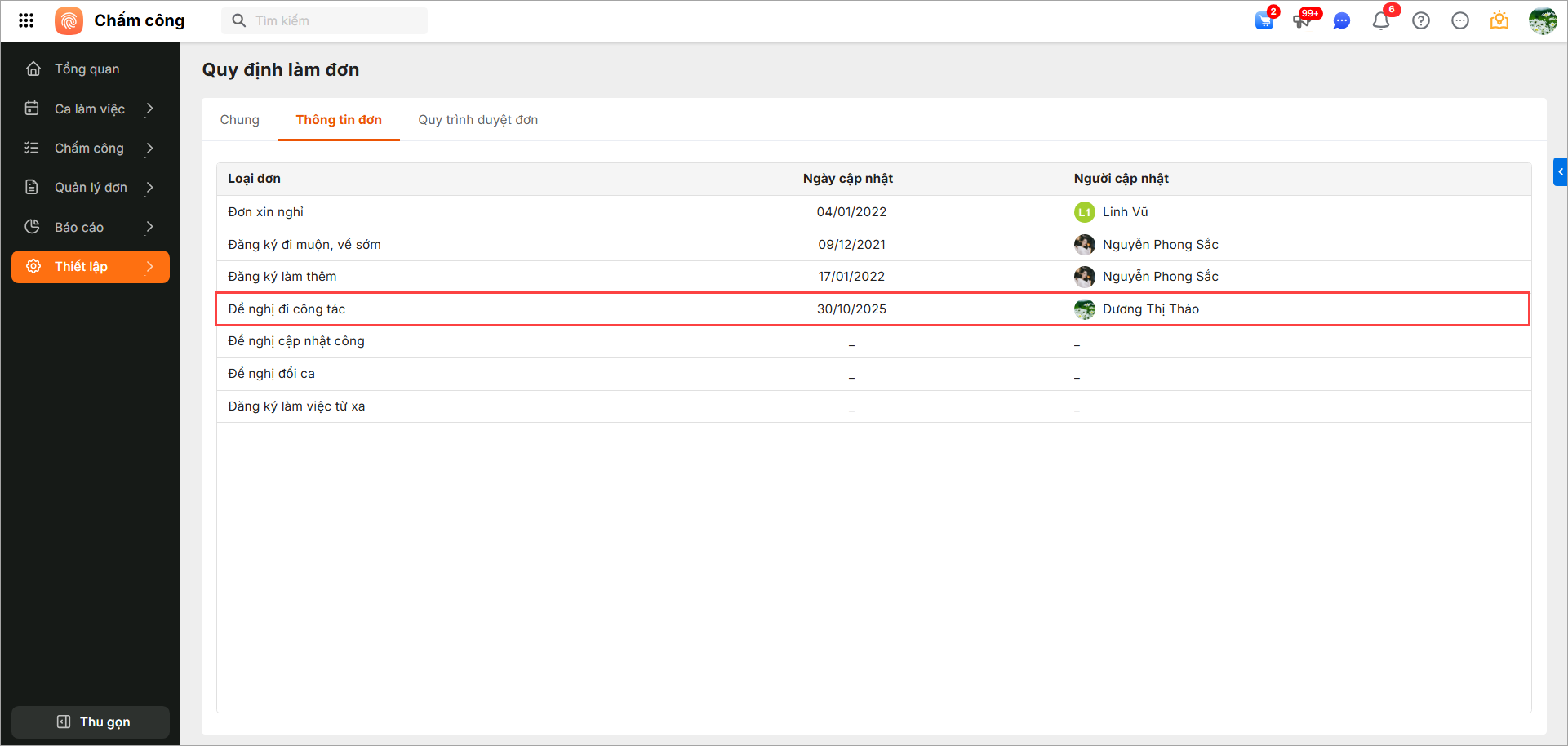Viewport: 1568px width, 746px height.
Task: Expand the Quản lý đơn submenu
Action: click(149, 188)
